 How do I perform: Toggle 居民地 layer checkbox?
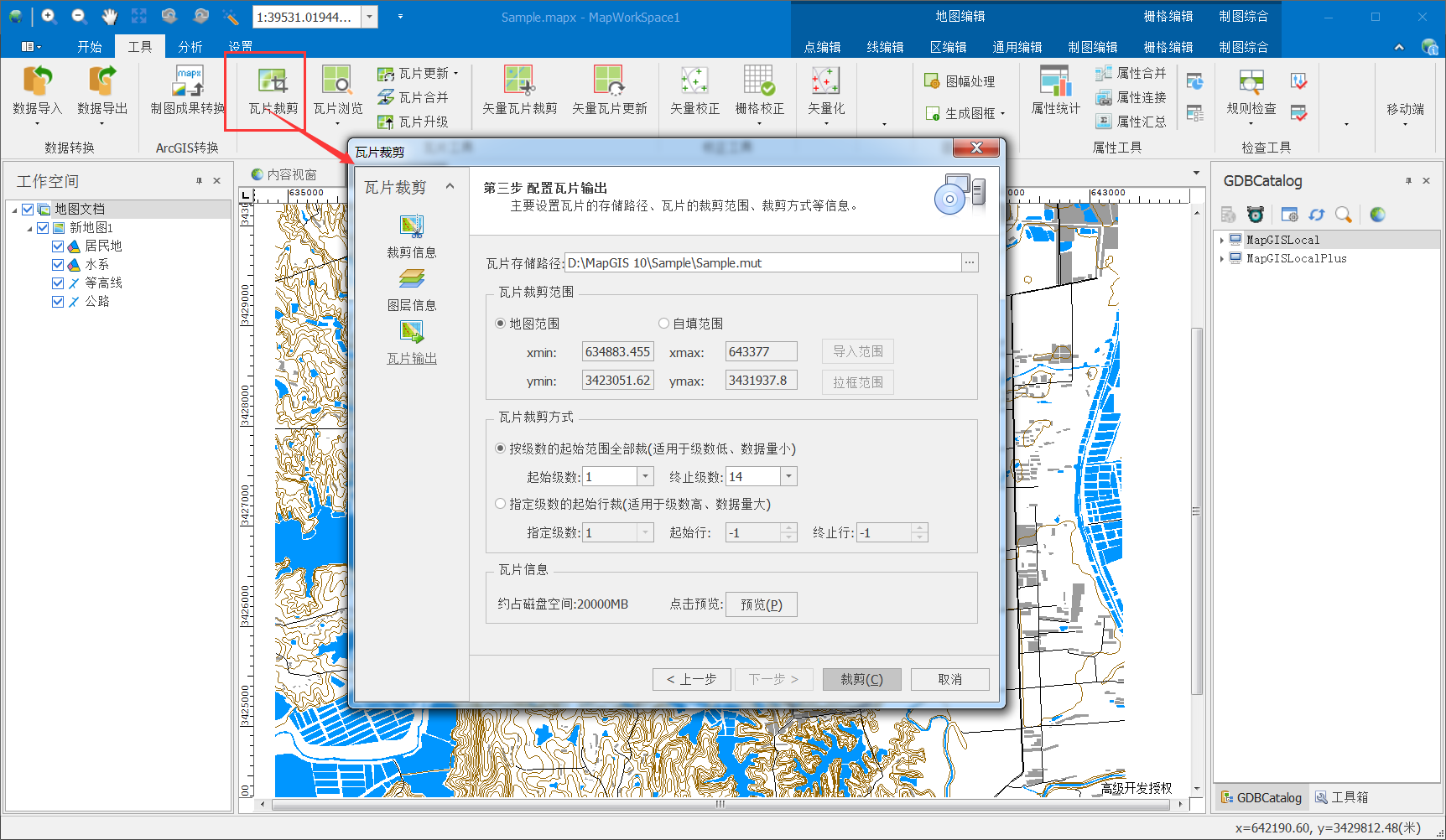(58, 246)
